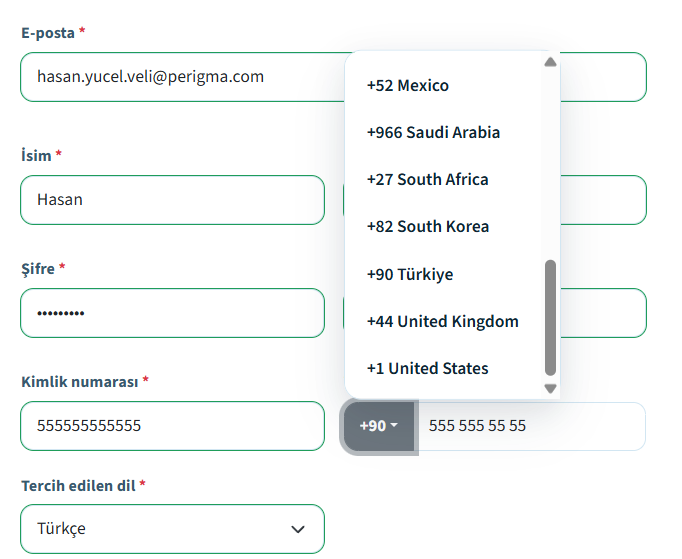Select +90 Türkiye country code
The width and height of the screenshot is (682, 559).
pos(410,274)
